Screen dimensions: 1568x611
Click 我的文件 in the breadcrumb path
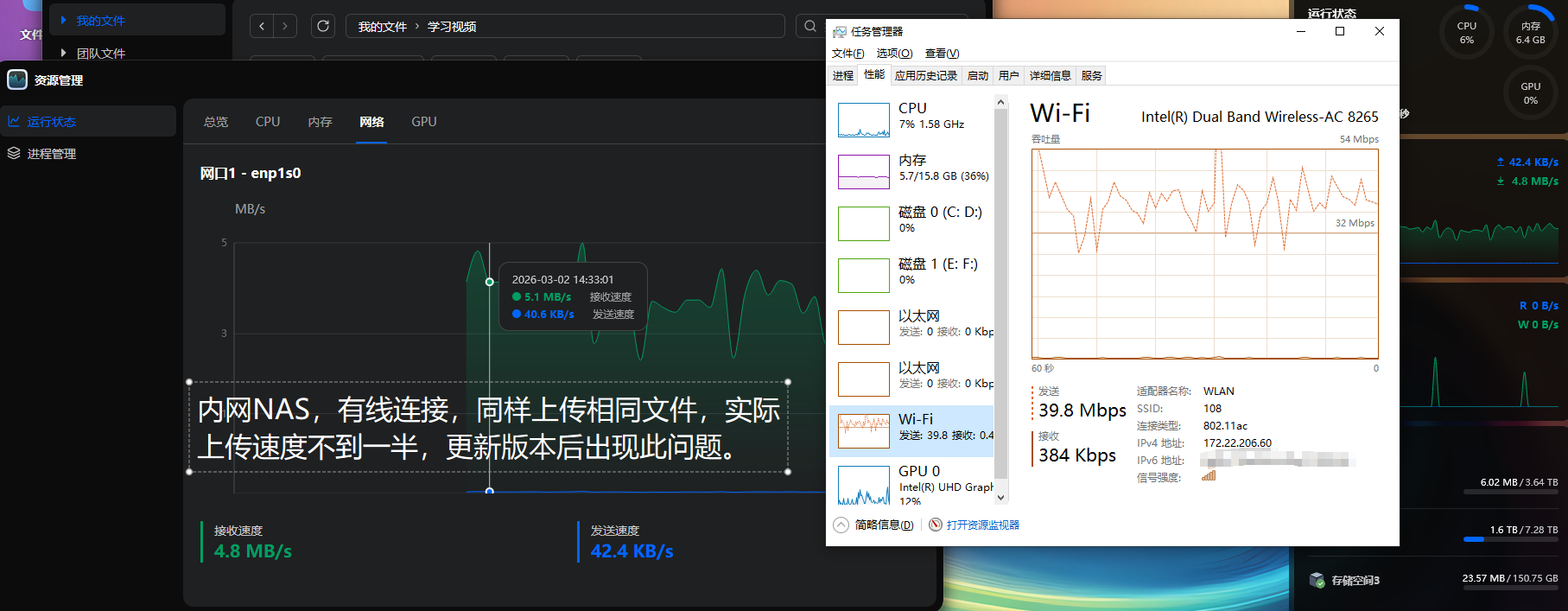tap(383, 27)
